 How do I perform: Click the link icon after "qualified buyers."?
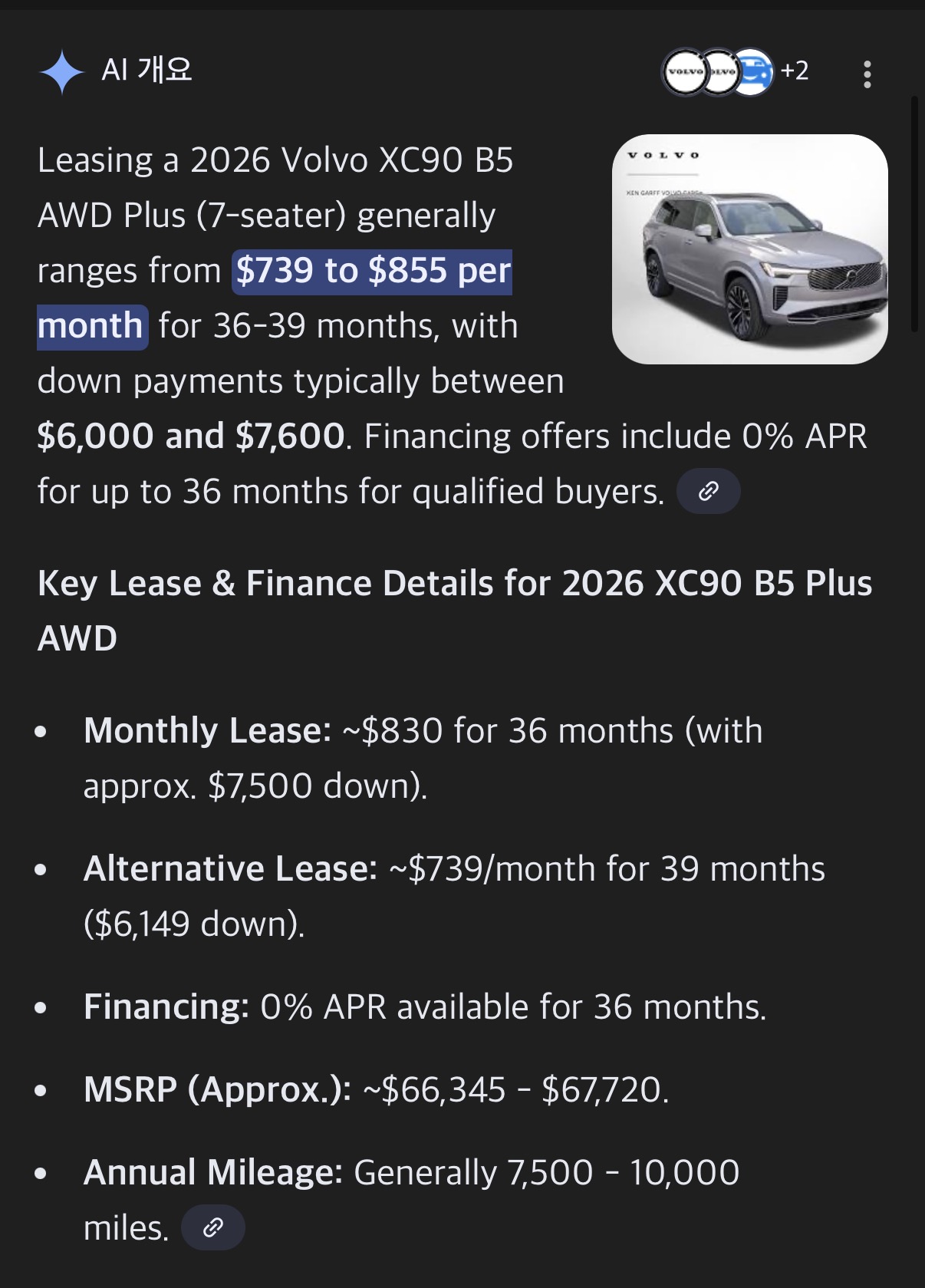[709, 491]
